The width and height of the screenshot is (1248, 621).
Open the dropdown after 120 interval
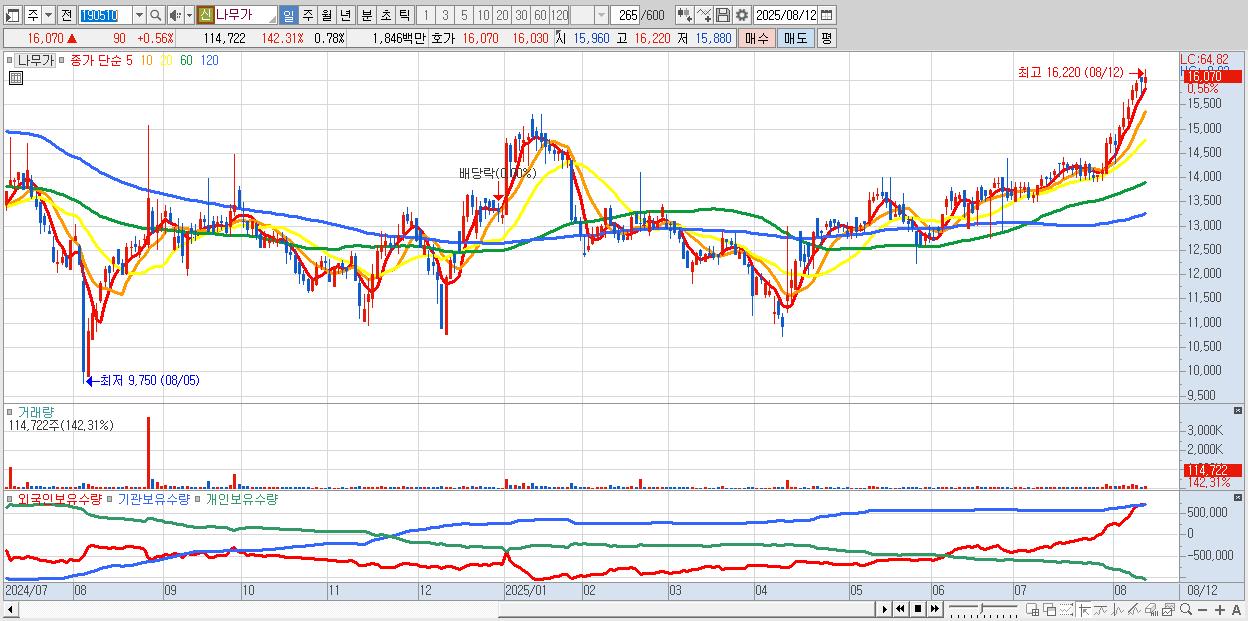click(601, 15)
